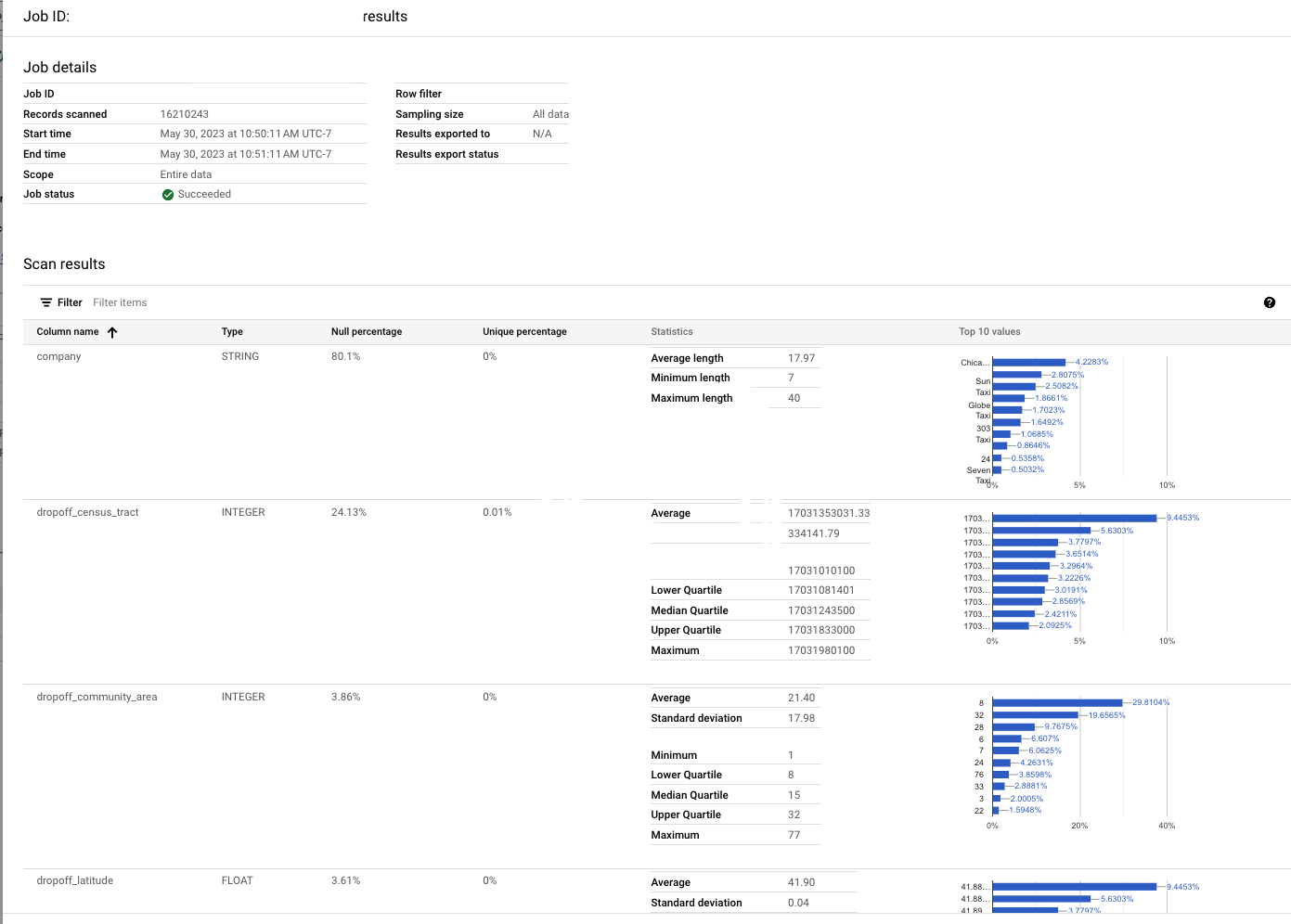Click the 5.6303% bar in dropoff_census_tract chart
The width and height of the screenshot is (1291, 924).
point(1041,531)
